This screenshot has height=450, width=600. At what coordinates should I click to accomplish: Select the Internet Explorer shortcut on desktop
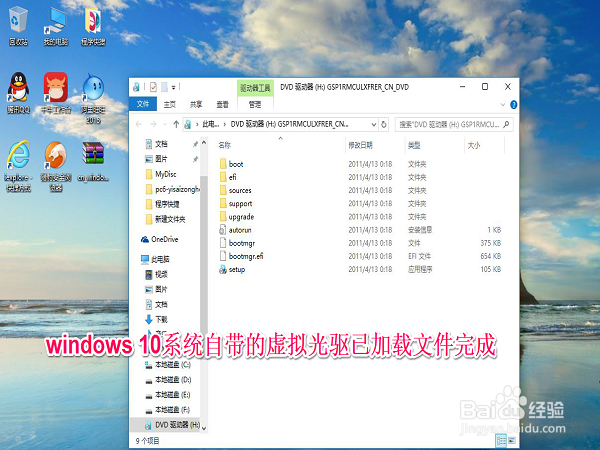click(x=18, y=165)
